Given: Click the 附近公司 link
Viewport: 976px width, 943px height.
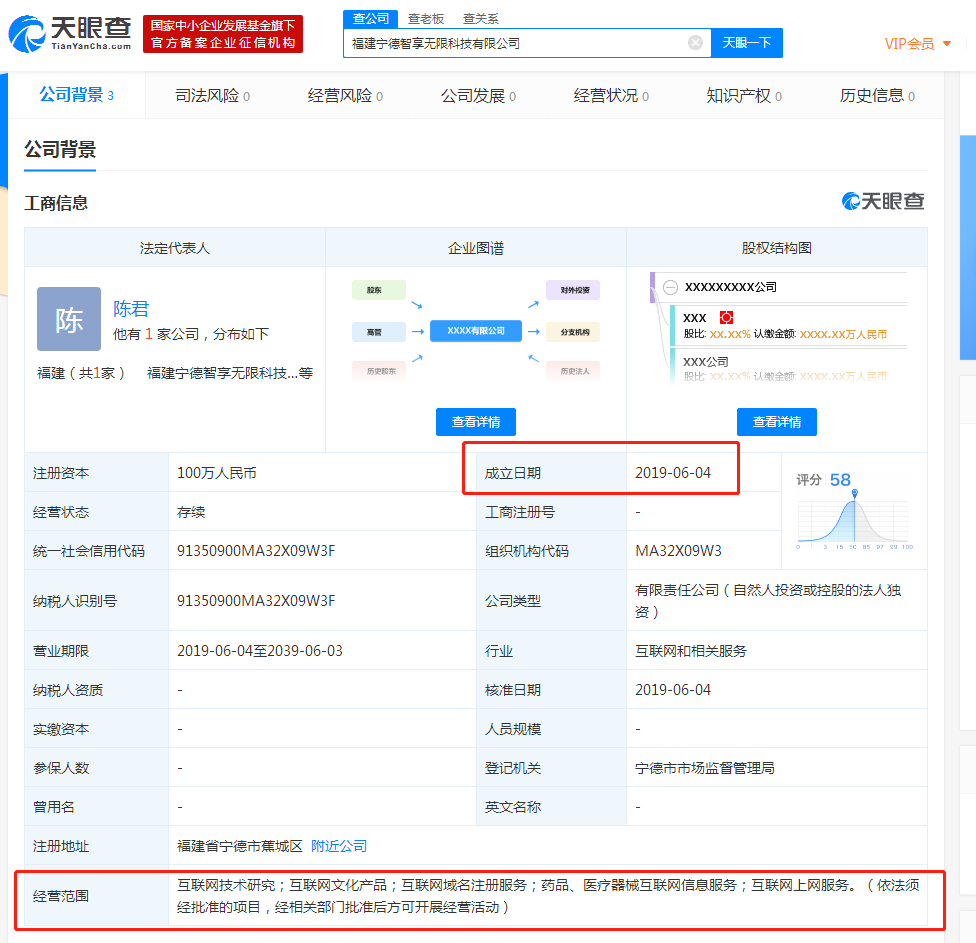Looking at the screenshot, I should (x=339, y=846).
